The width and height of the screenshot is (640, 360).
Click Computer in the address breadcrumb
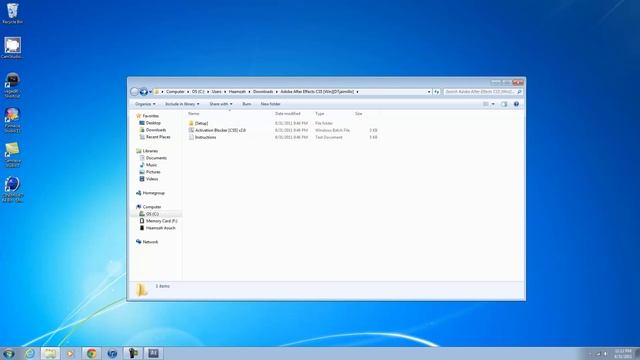(175, 92)
